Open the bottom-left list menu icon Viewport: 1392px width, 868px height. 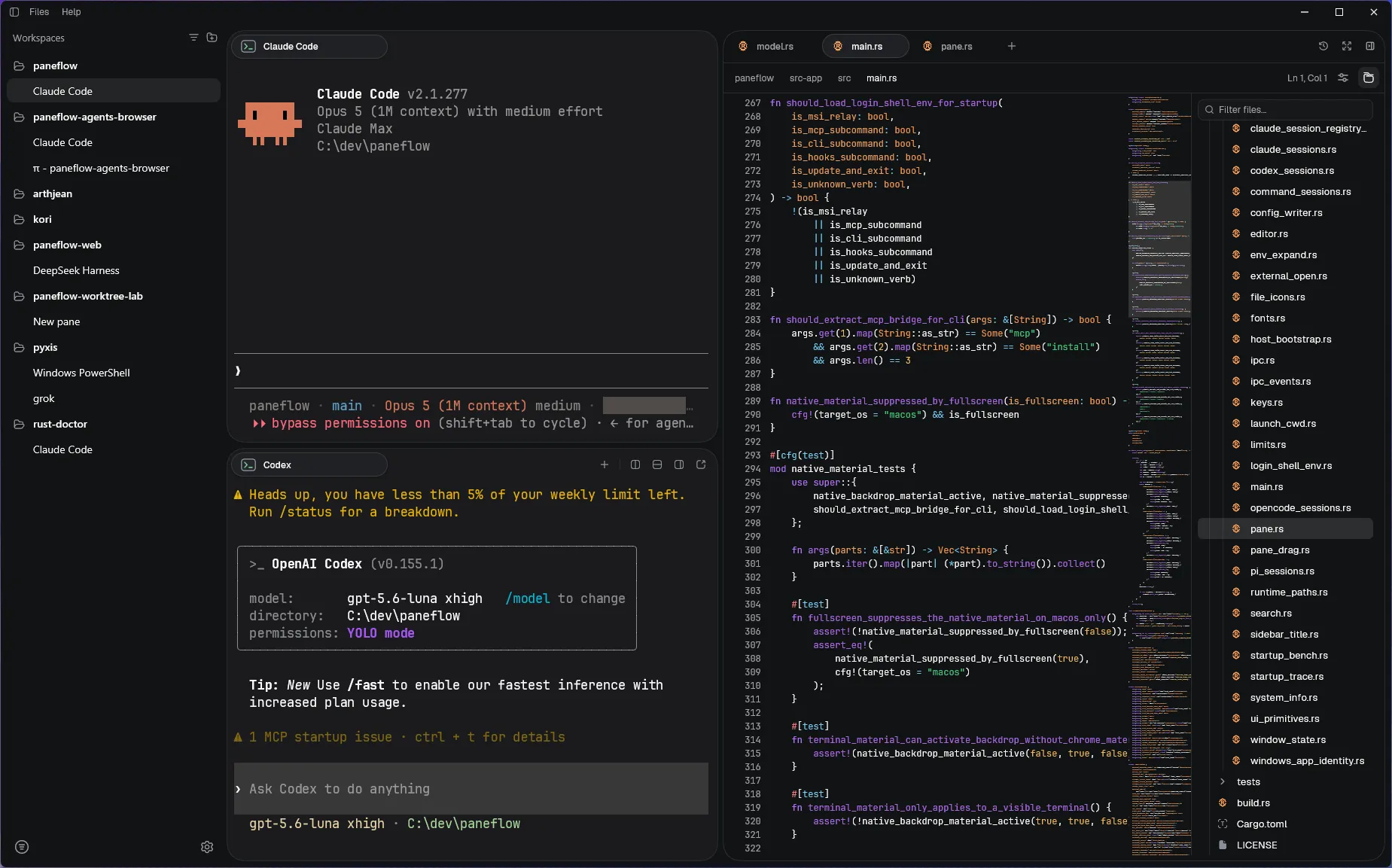click(22, 847)
